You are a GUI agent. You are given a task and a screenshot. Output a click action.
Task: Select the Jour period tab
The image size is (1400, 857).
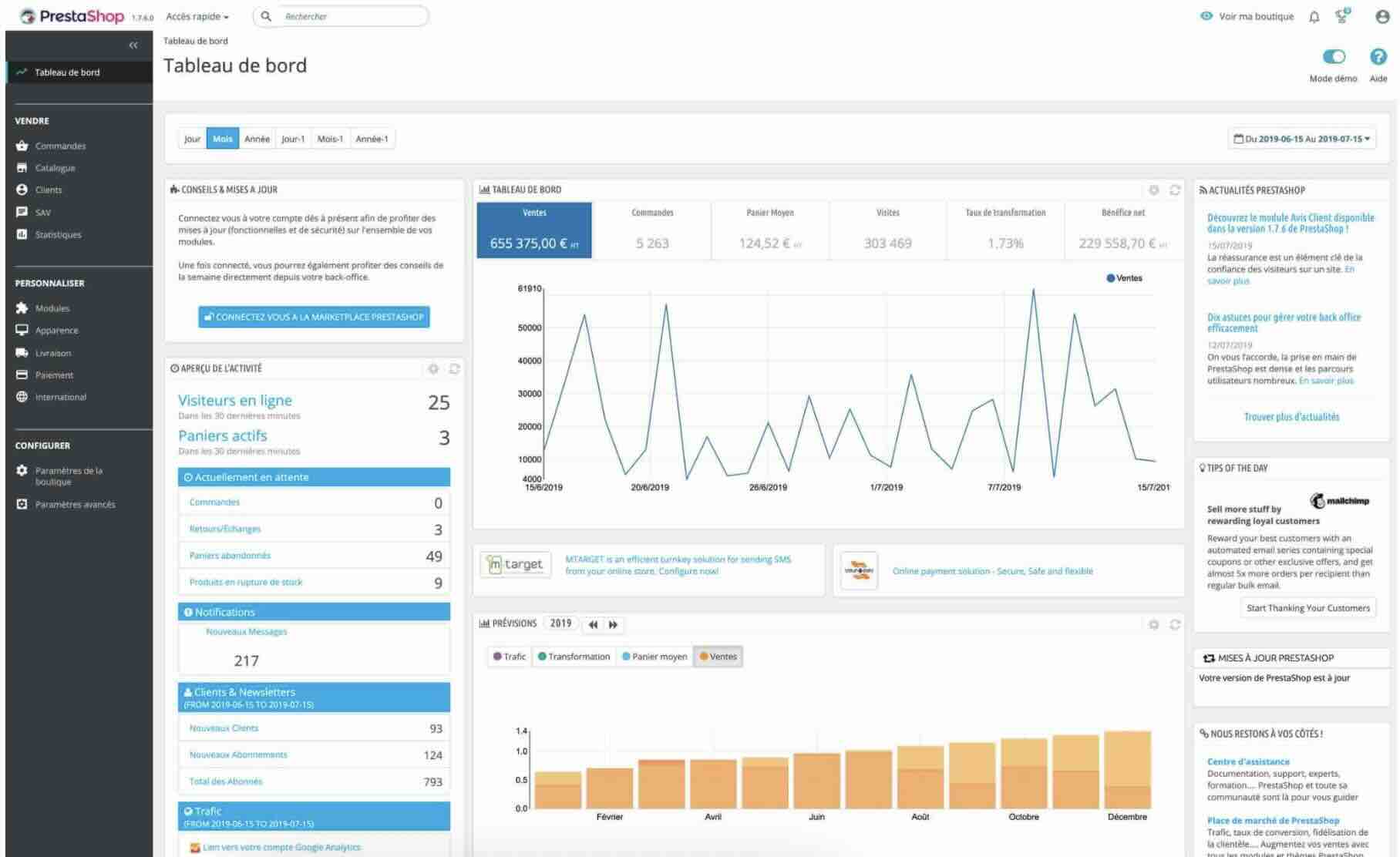click(x=192, y=139)
